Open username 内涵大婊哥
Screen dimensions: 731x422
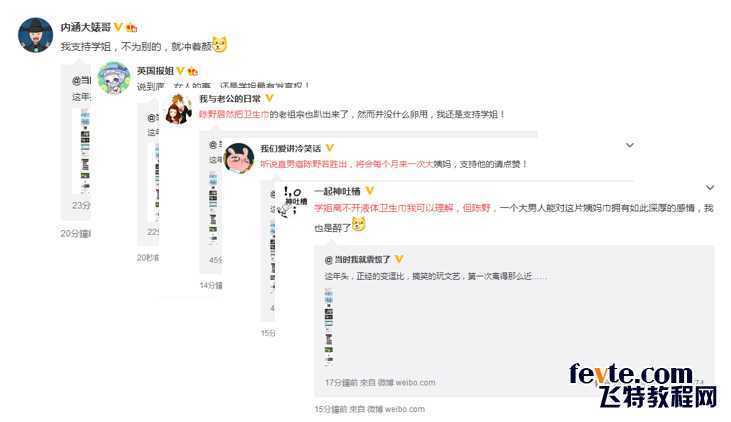(x=86, y=27)
